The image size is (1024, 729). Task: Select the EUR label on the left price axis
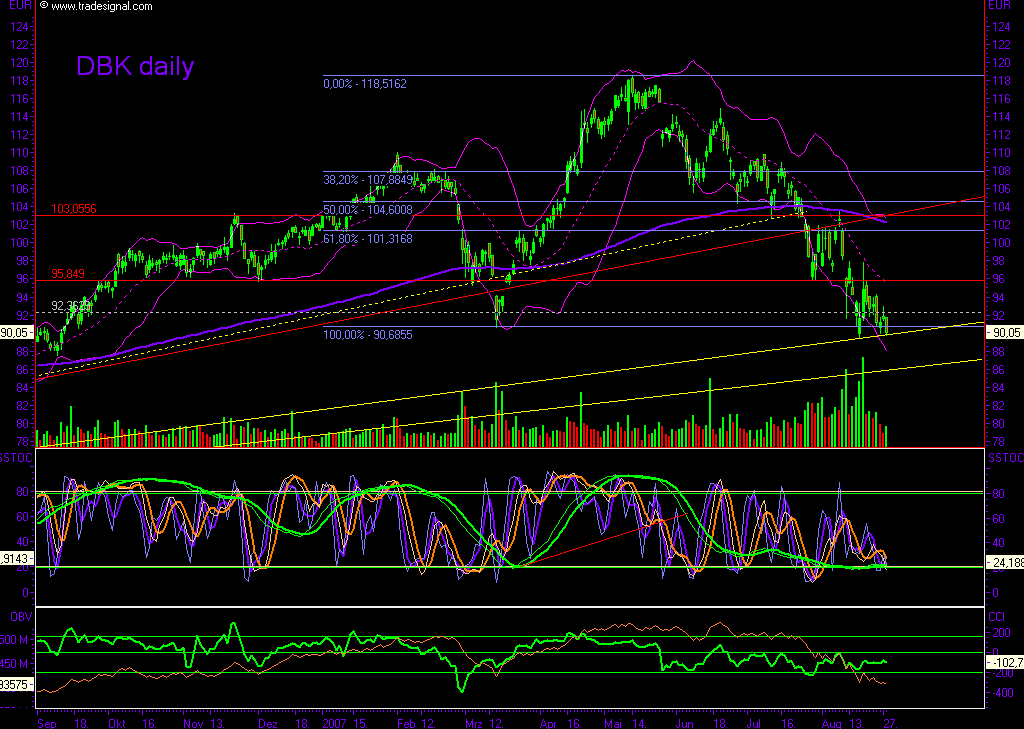click(18, 5)
